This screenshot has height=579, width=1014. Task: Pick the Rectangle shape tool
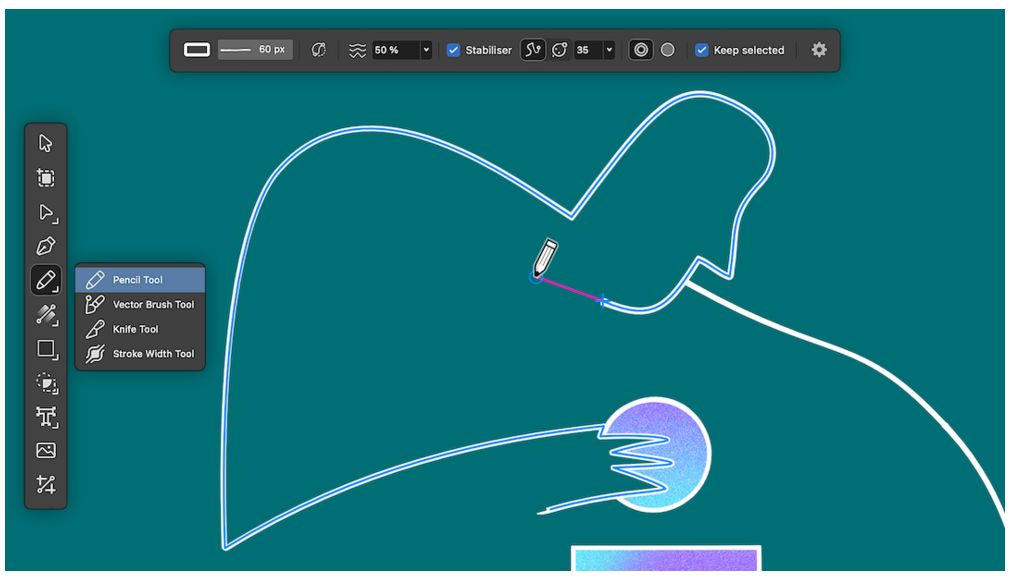[x=45, y=349]
